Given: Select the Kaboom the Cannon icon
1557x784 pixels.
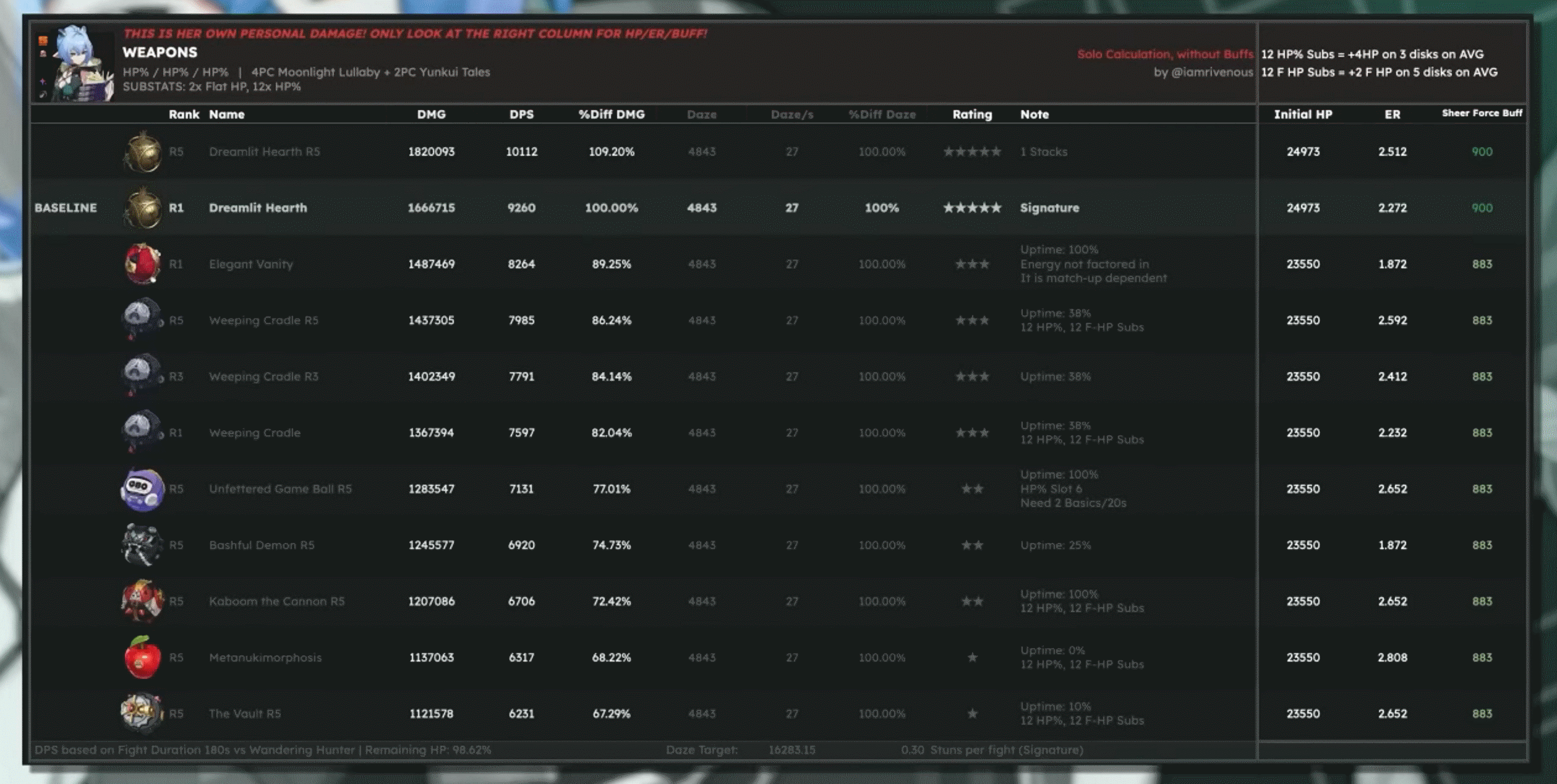Looking at the screenshot, I should click(142, 601).
